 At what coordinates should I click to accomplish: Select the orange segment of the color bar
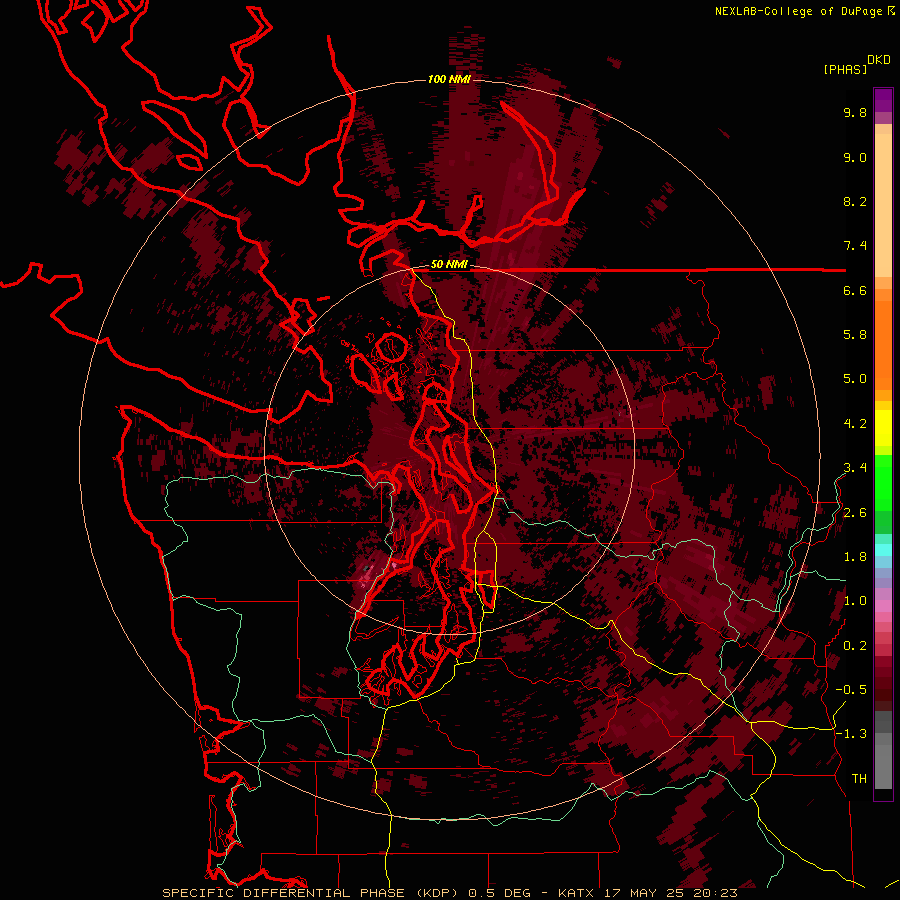pyautogui.click(x=883, y=345)
